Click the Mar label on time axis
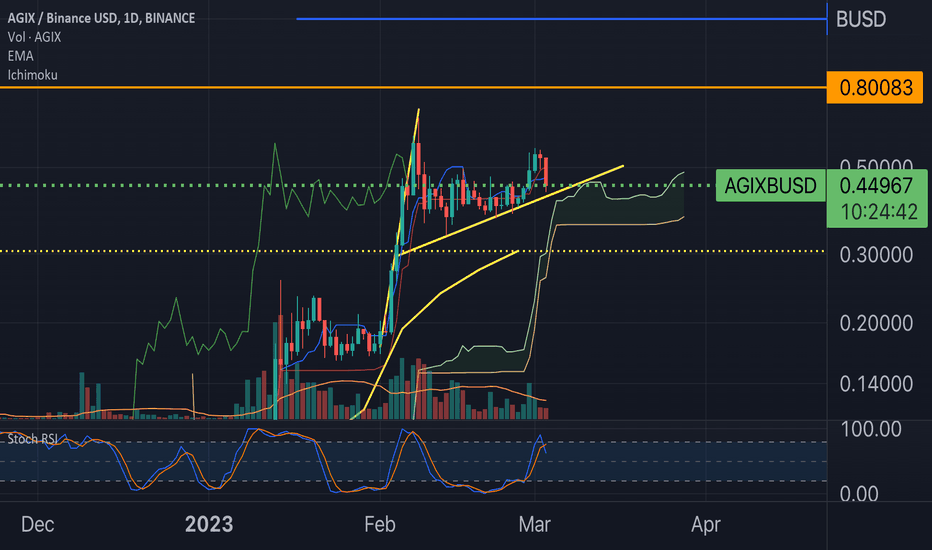The image size is (932, 550). click(x=534, y=524)
